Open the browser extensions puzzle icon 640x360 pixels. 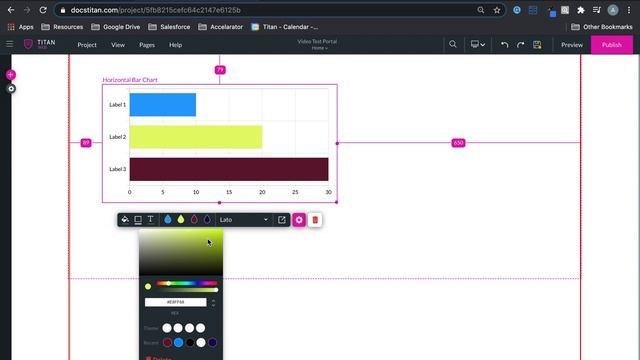[581, 10]
